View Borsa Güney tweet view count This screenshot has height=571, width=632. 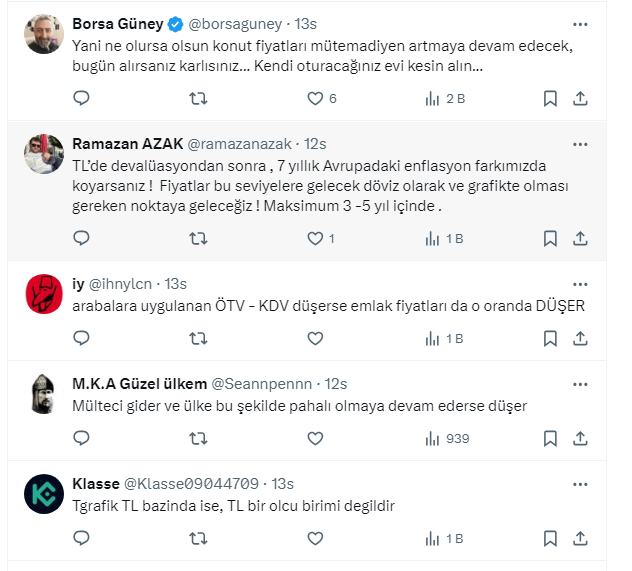[x=446, y=98]
